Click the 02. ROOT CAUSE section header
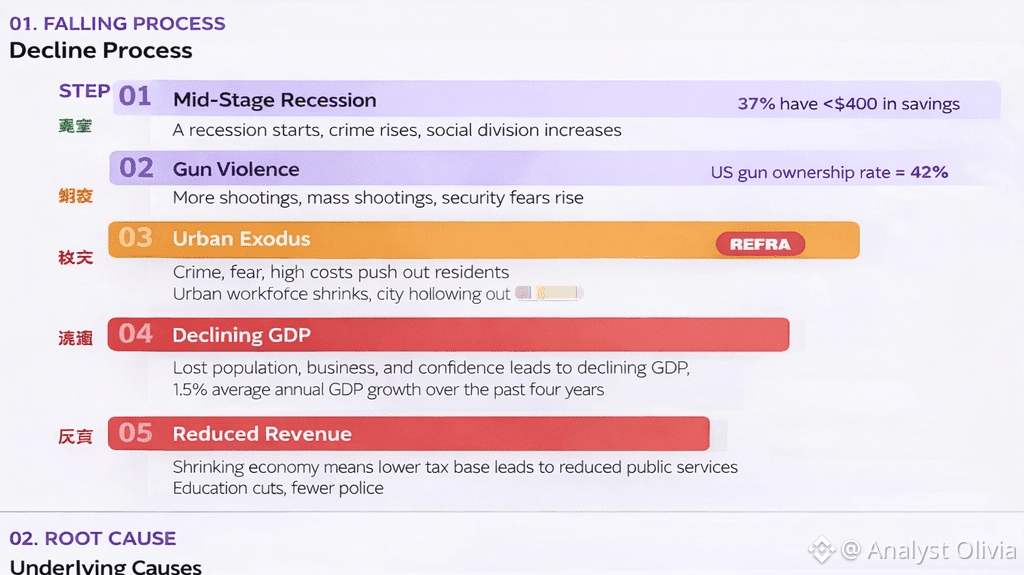This screenshot has width=1024, height=575. click(x=93, y=538)
